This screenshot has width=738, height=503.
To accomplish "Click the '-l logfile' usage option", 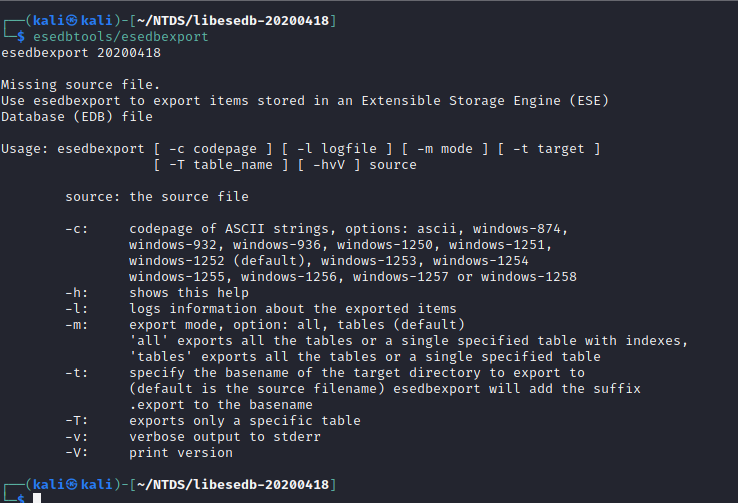I will pyautogui.click(x=337, y=149).
